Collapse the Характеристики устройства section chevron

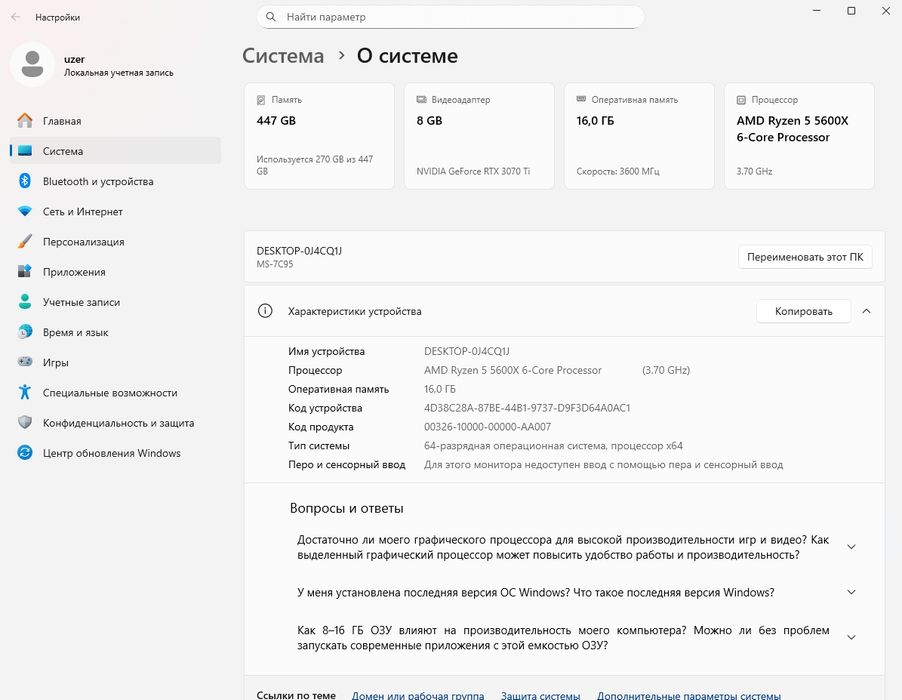point(866,311)
